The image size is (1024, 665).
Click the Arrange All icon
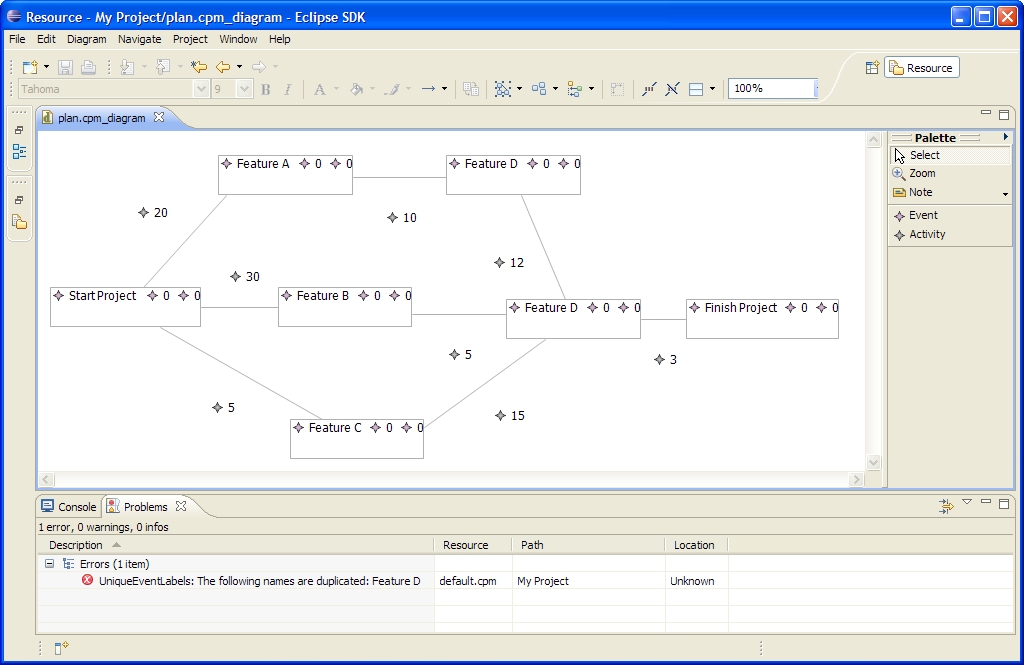539,89
